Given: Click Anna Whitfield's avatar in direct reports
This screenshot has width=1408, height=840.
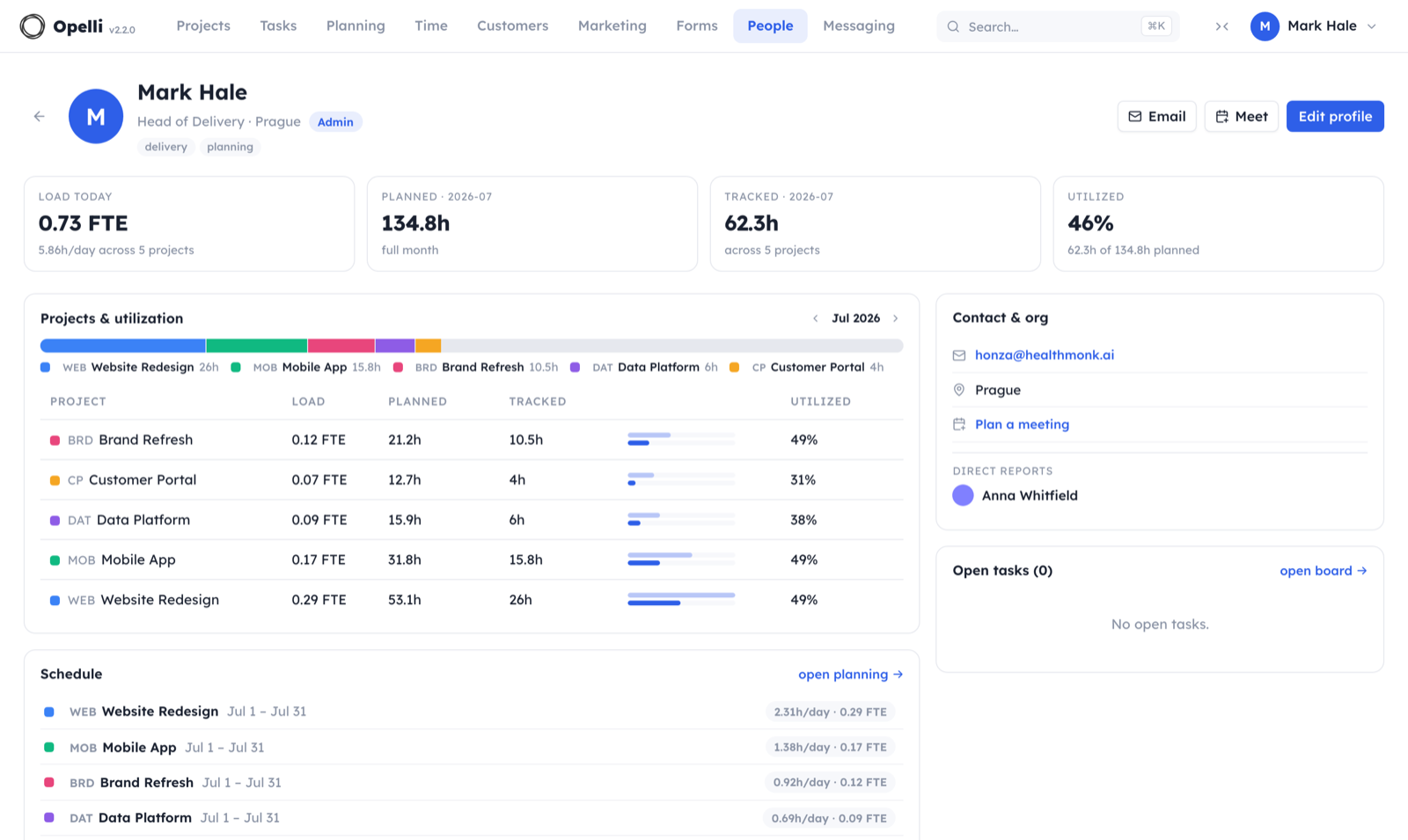Looking at the screenshot, I should coord(963,495).
